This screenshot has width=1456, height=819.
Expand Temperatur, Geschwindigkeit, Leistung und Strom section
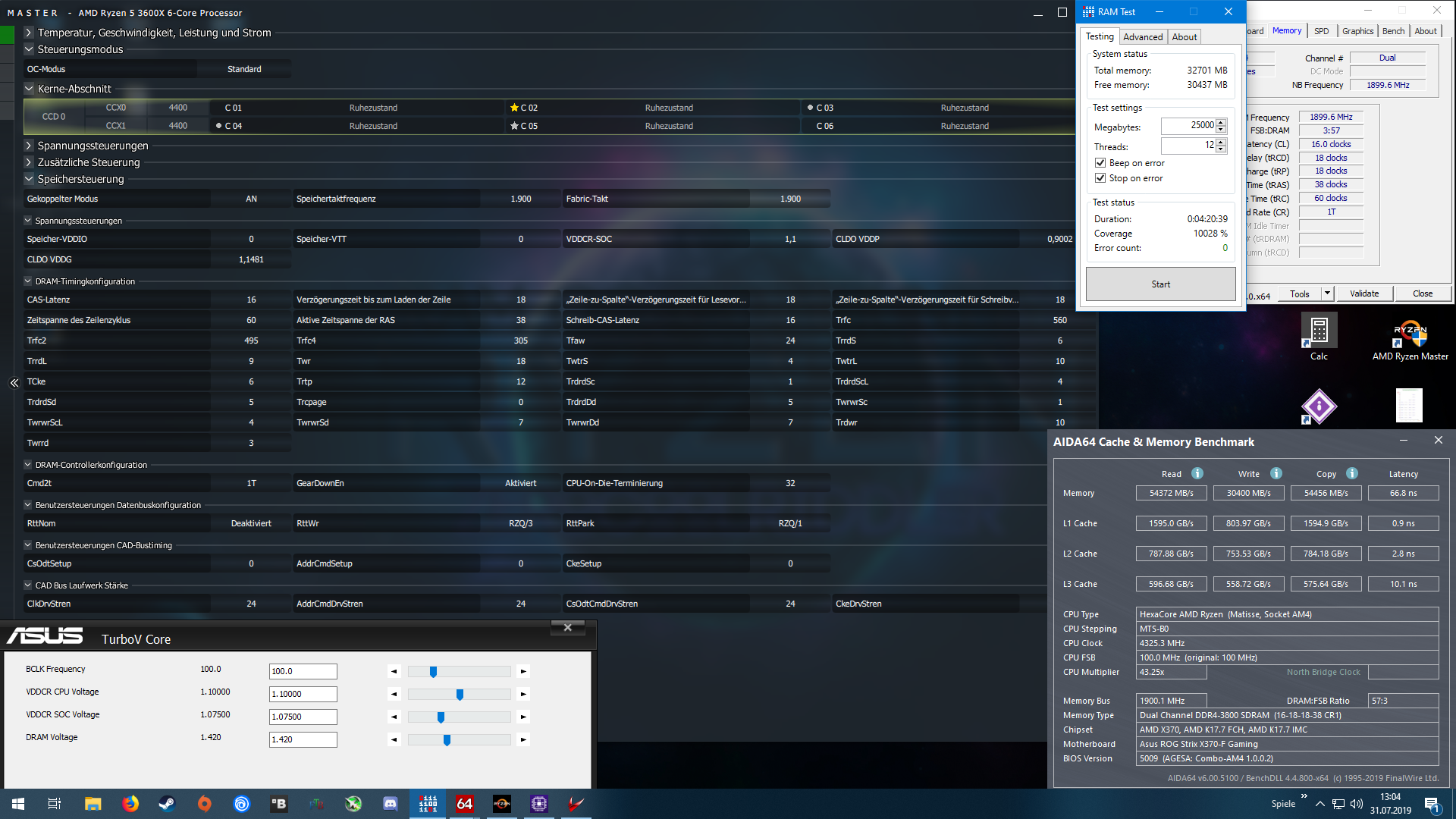[x=29, y=33]
